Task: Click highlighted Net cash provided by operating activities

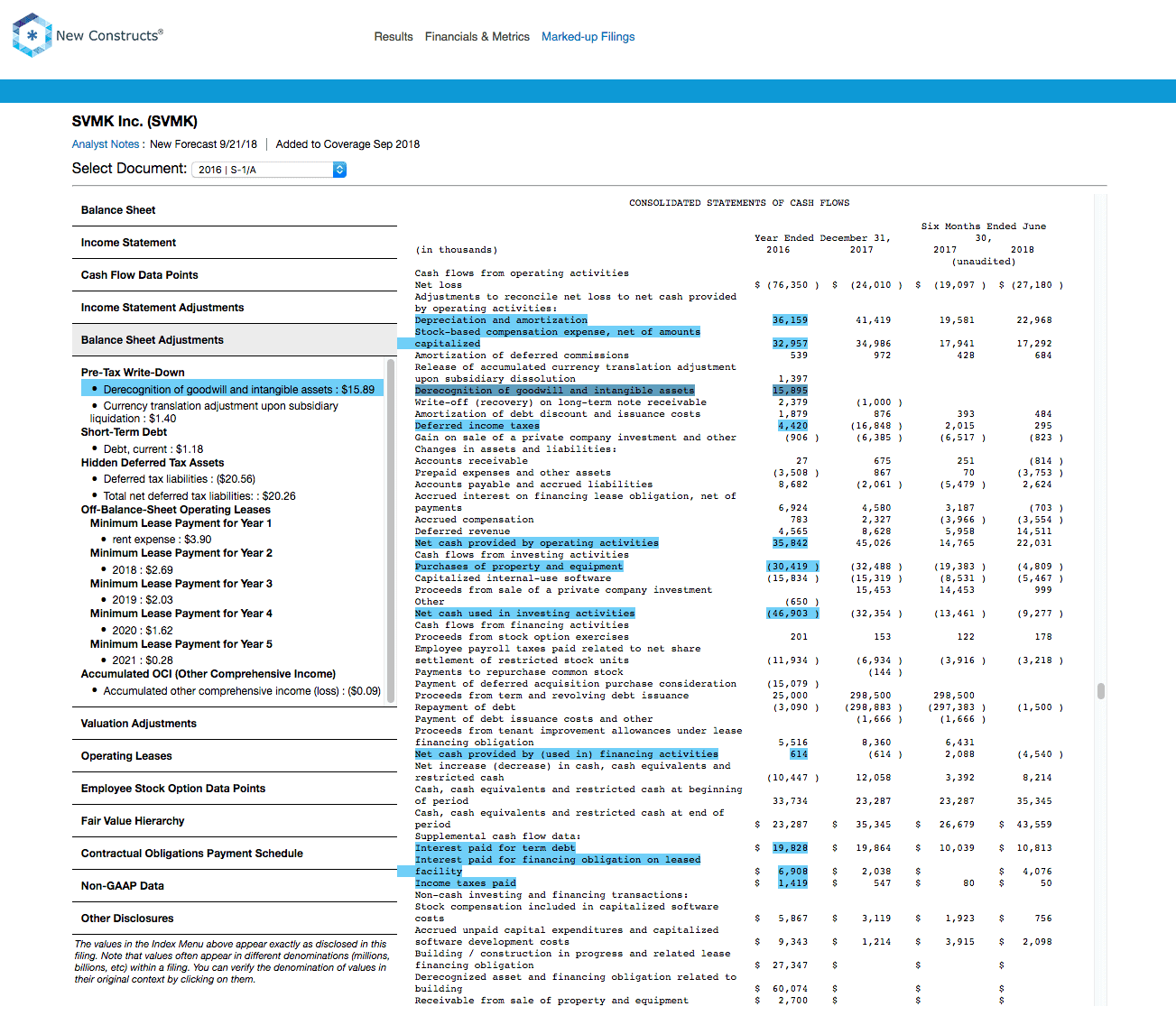Action: [536, 543]
